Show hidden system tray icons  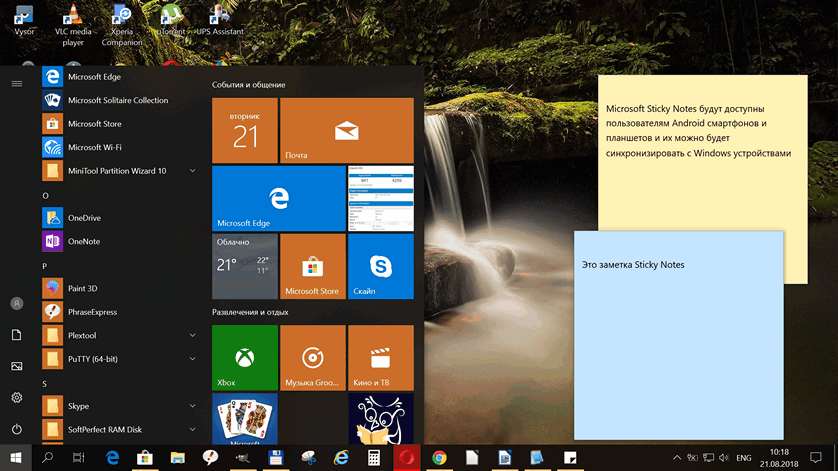677,458
